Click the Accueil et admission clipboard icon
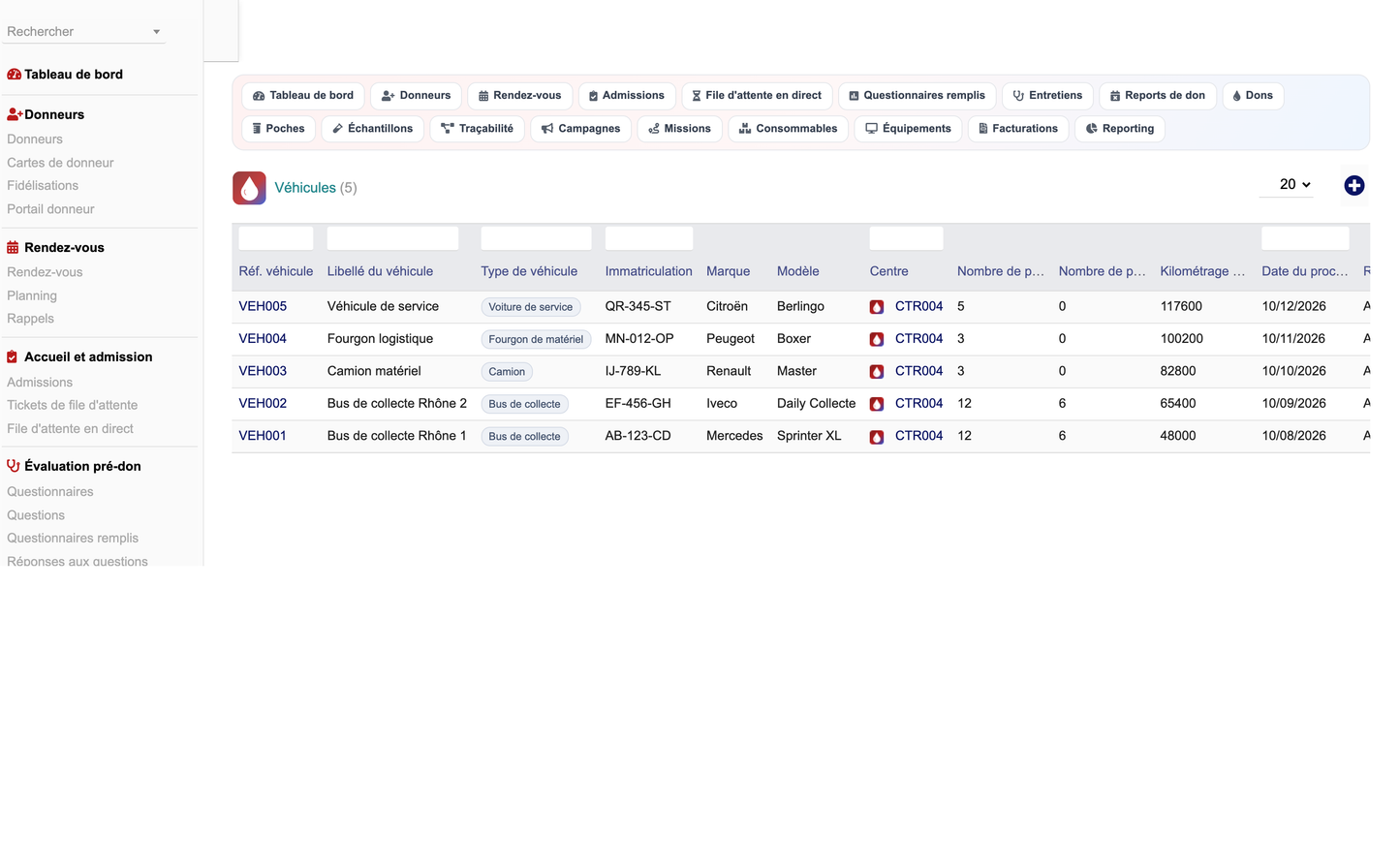The height and width of the screenshot is (866, 1400). (13, 357)
